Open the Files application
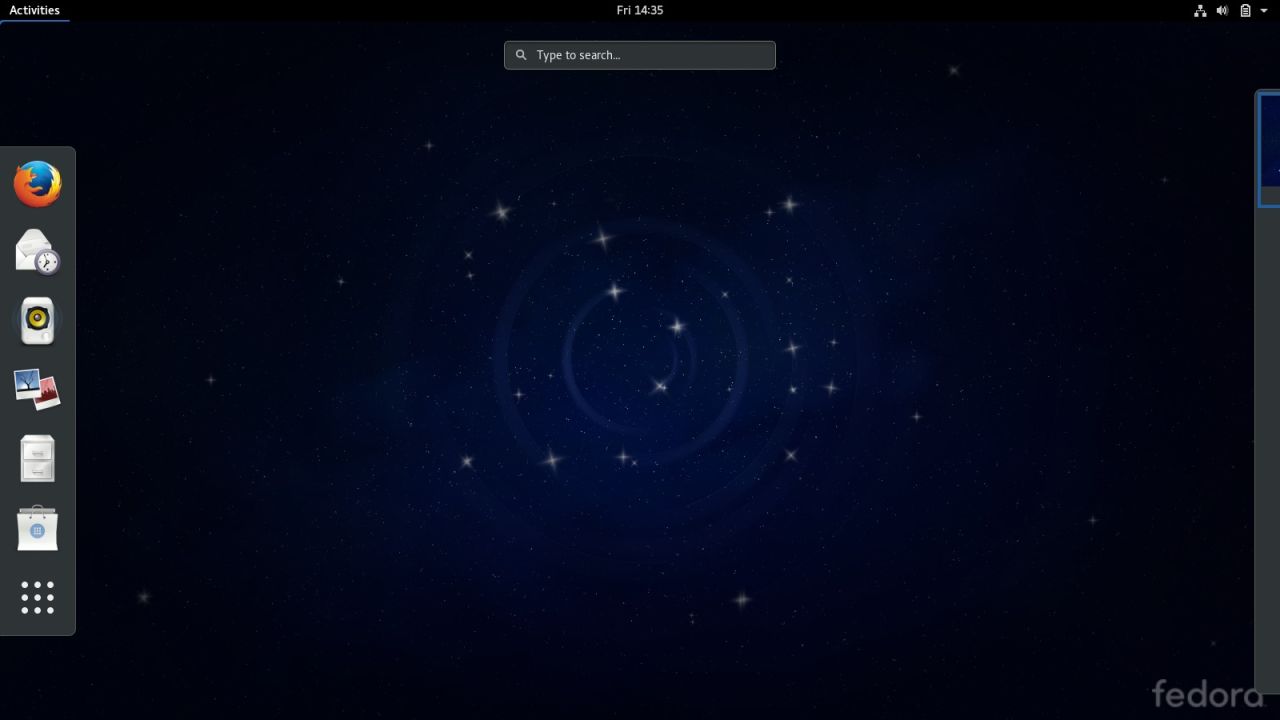Viewport: 1280px width, 720px height. pos(37,457)
